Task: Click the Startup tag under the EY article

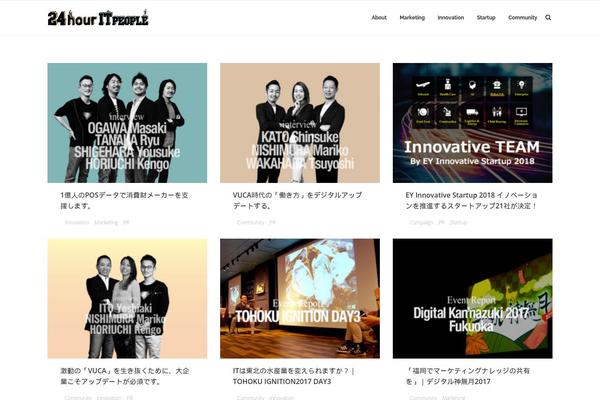Action: (458, 222)
